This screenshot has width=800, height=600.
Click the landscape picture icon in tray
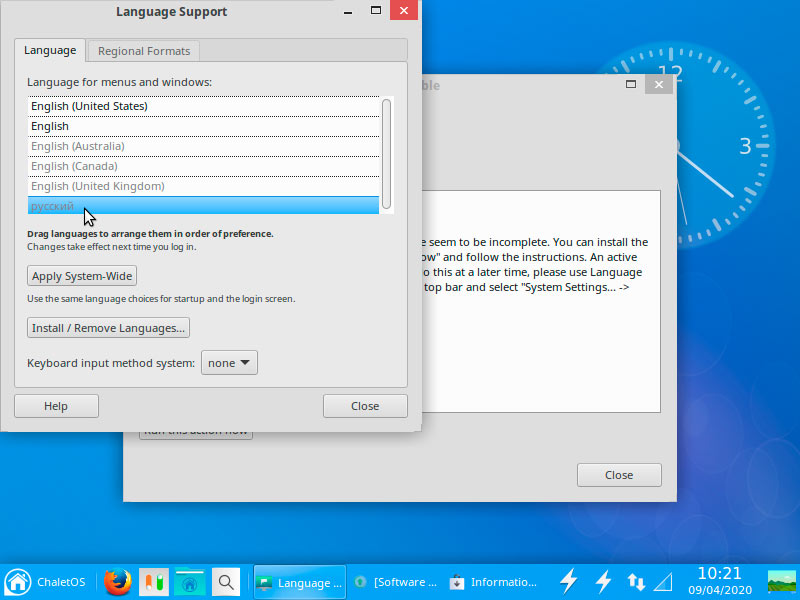point(782,582)
